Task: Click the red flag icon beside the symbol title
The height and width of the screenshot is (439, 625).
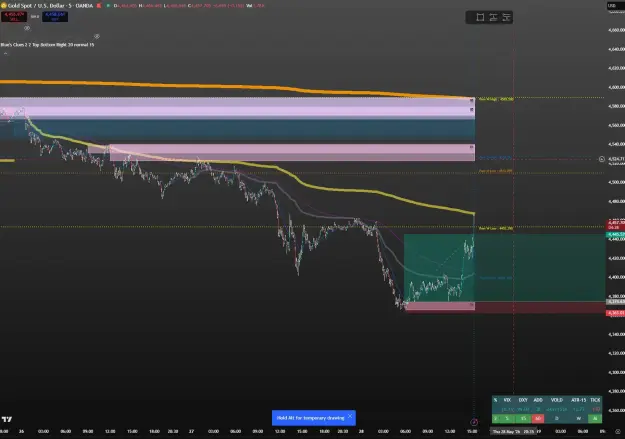Action: 99,6
